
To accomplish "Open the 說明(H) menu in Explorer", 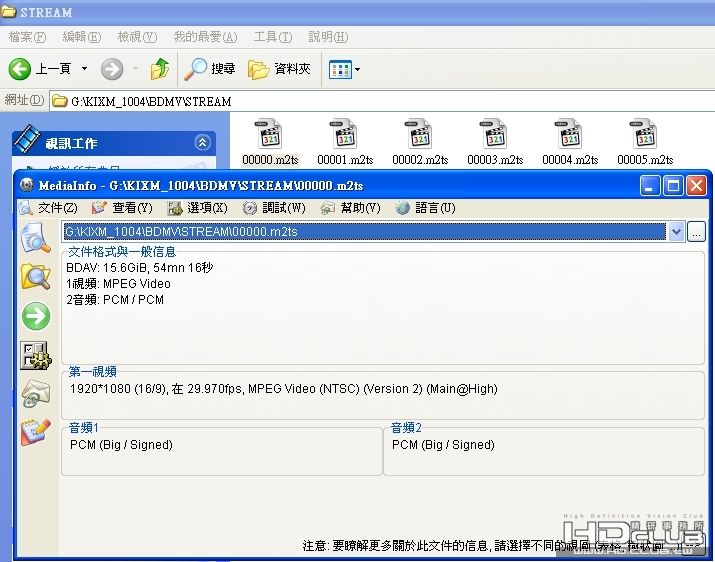I will (x=328, y=37).
